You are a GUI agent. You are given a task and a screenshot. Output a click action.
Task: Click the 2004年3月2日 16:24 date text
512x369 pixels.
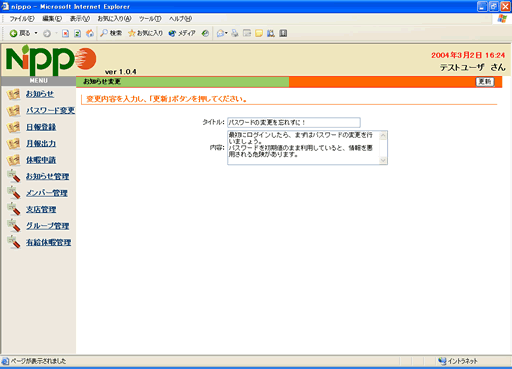(x=468, y=55)
